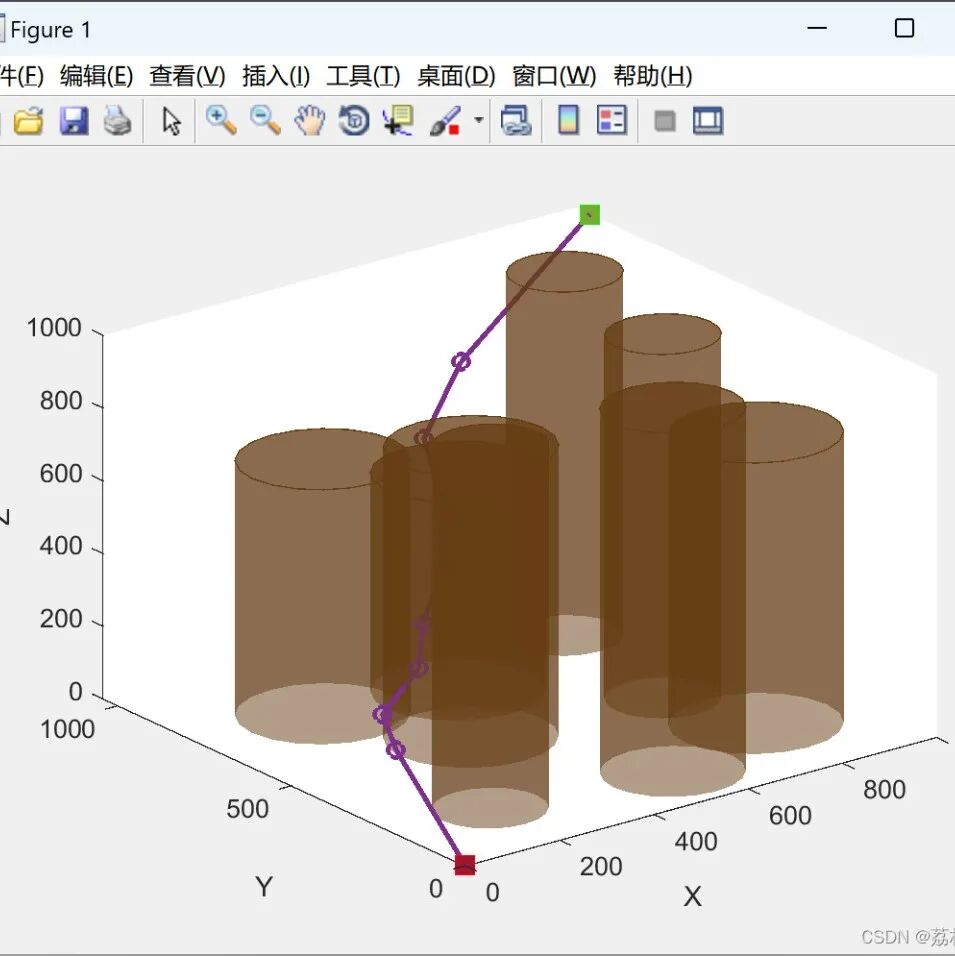955x956 pixels.
Task: Enable the Rotate 3D tool
Action: (x=354, y=120)
